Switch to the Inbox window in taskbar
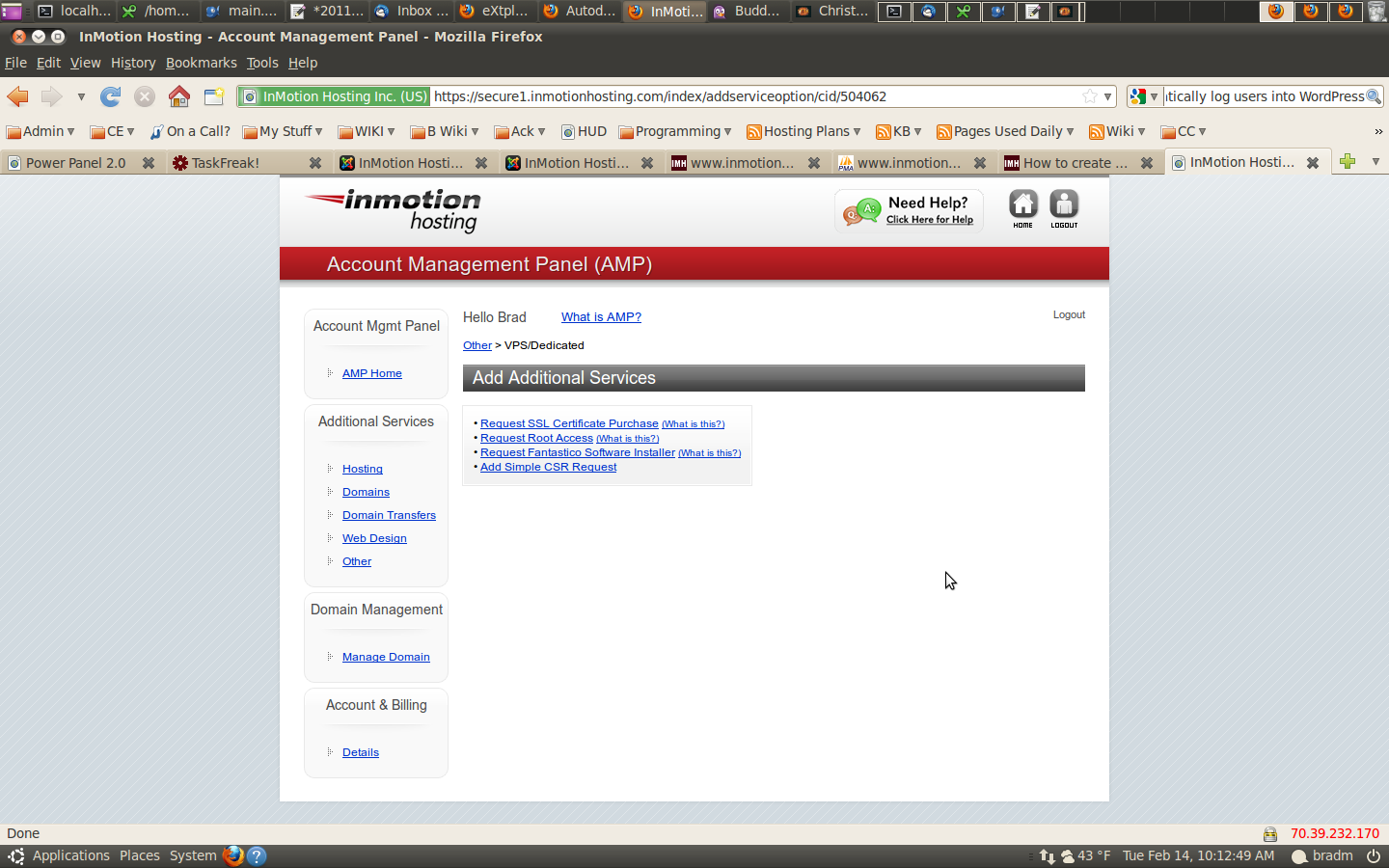The width and height of the screenshot is (1389, 868). (x=412, y=12)
